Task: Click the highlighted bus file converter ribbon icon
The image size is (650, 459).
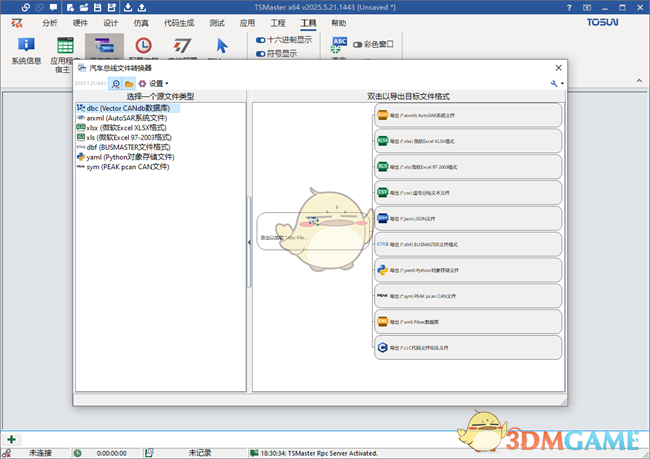Action: pos(104,46)
